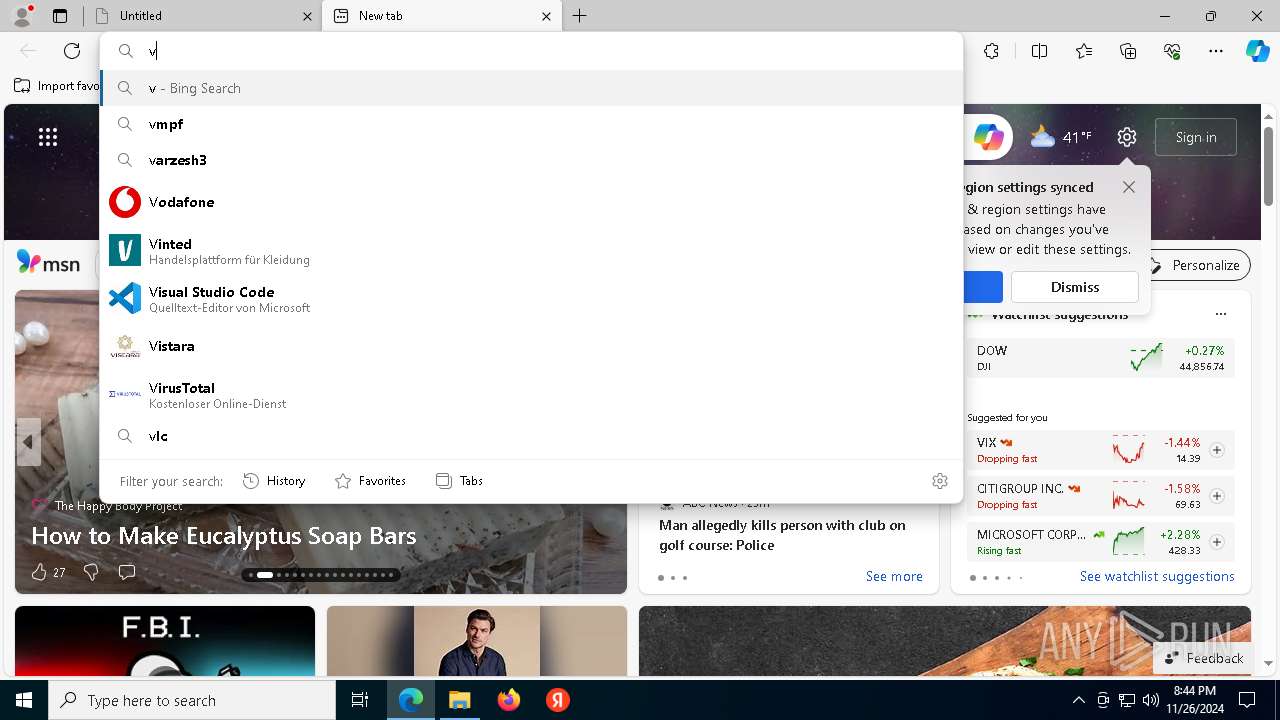Screen dimensions: 1280x720
Task: Choose the 'vmpf' search suggestion
Action: pyautogui.click(x=531, y=124)
